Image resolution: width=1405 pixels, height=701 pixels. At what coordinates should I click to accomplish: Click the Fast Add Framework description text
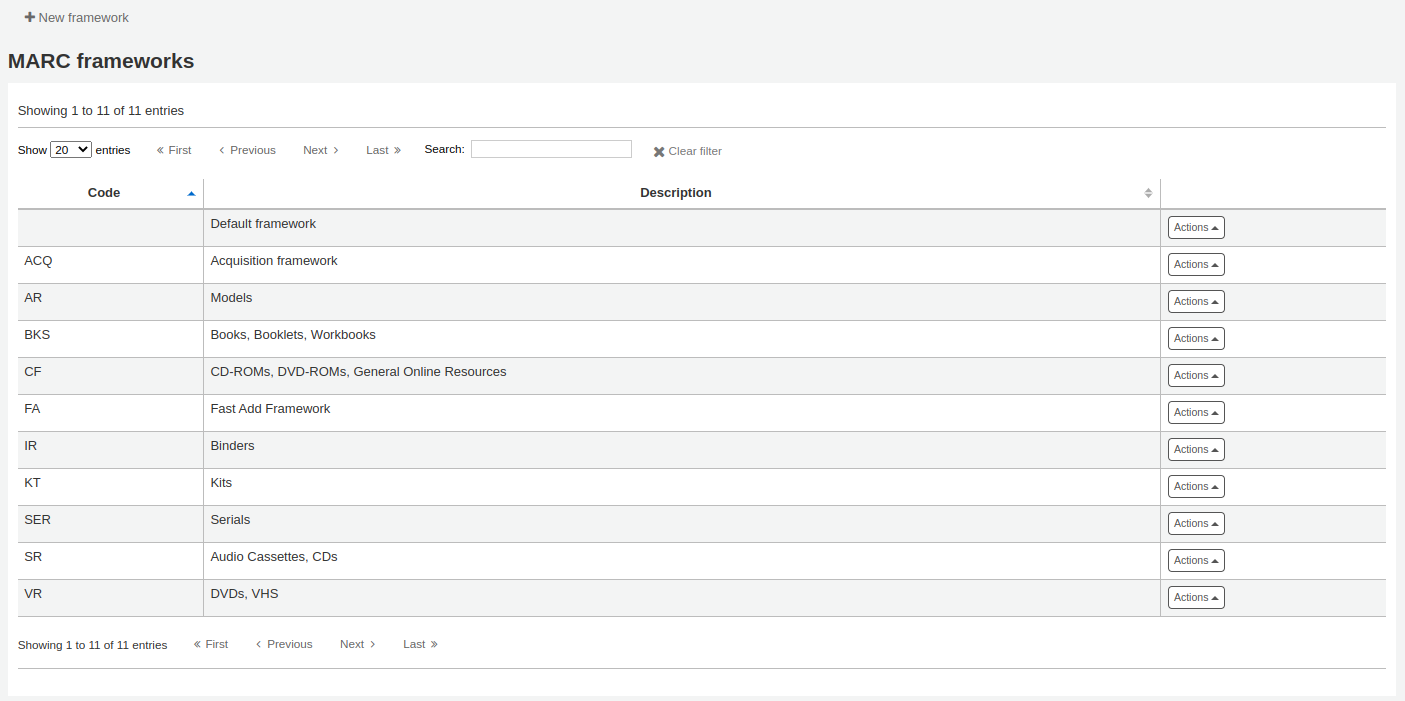[270, 409]
